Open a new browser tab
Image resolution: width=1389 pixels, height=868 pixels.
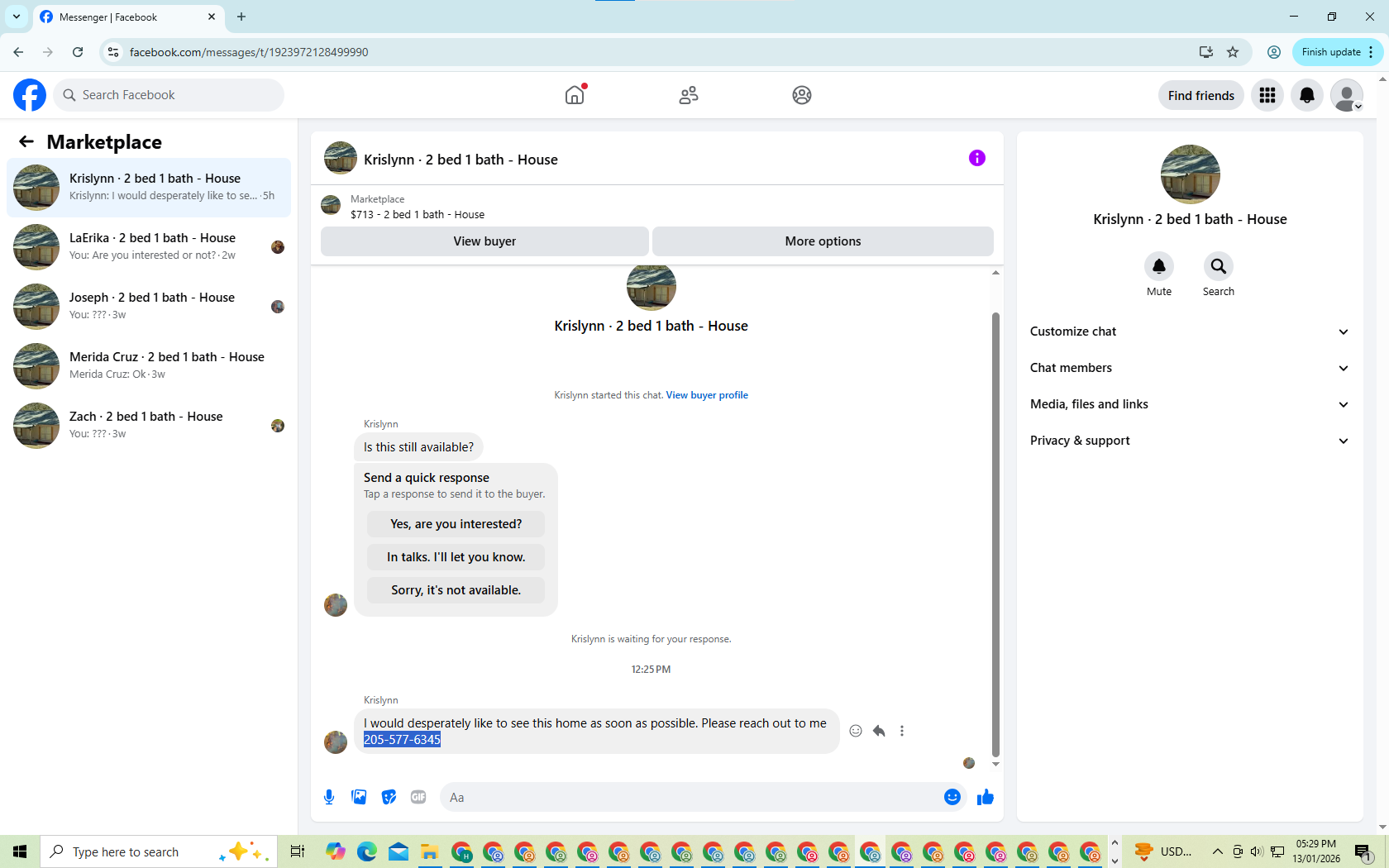click(x=241, y=17)
